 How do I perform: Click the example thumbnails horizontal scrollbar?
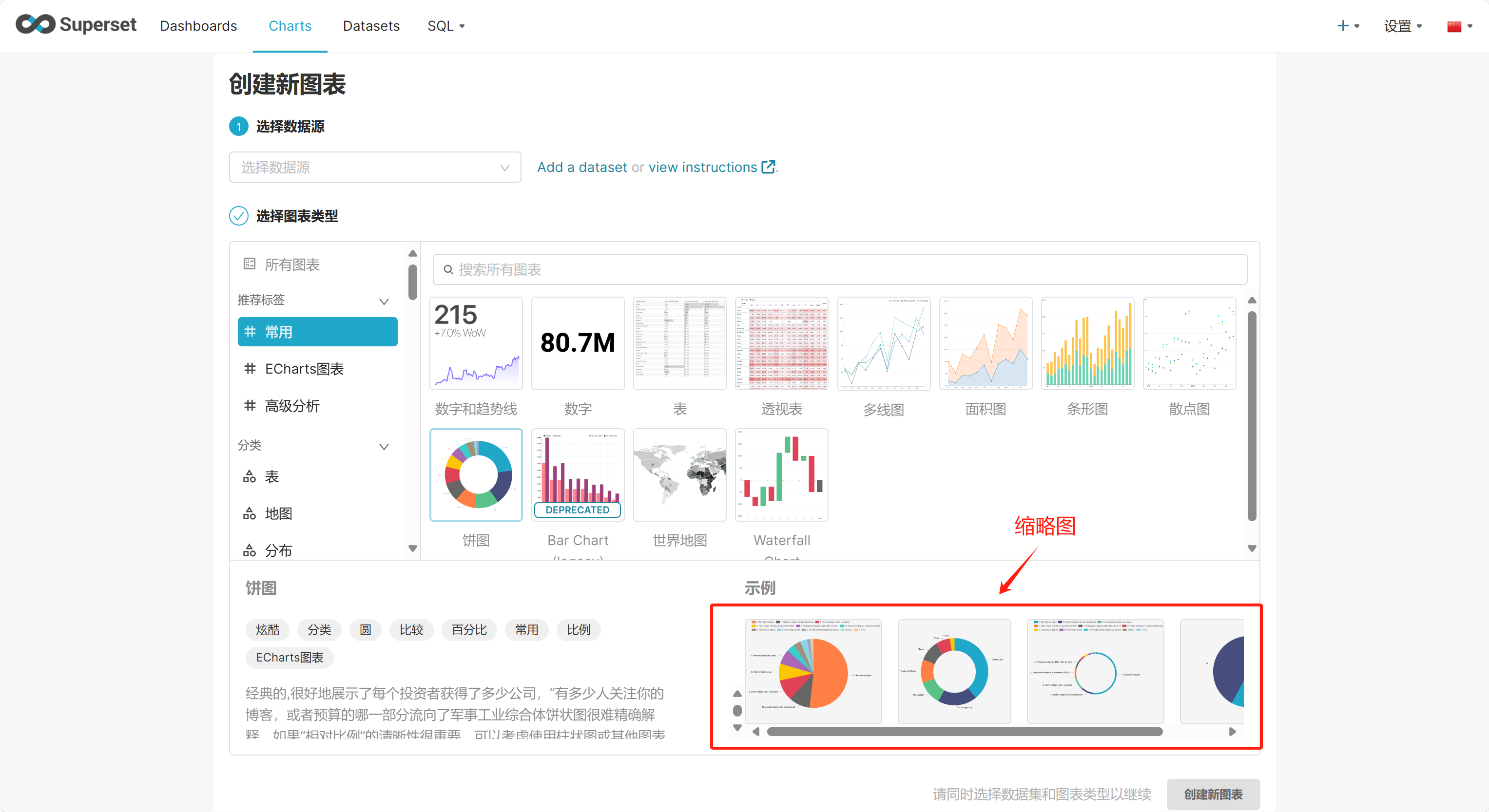click(964, 732)
